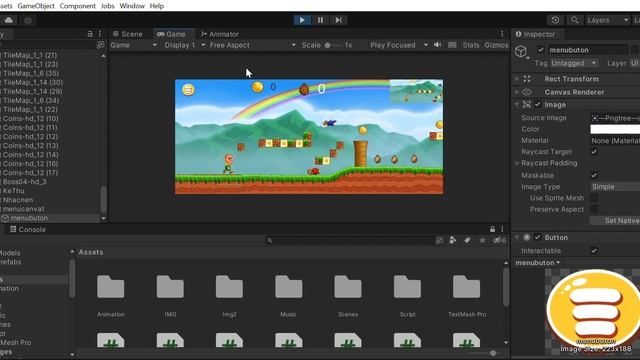The height and width of the screenshot is (360, 640).
Task: Open the Free Aspect dropdown
Action: (x=252, y=45)
